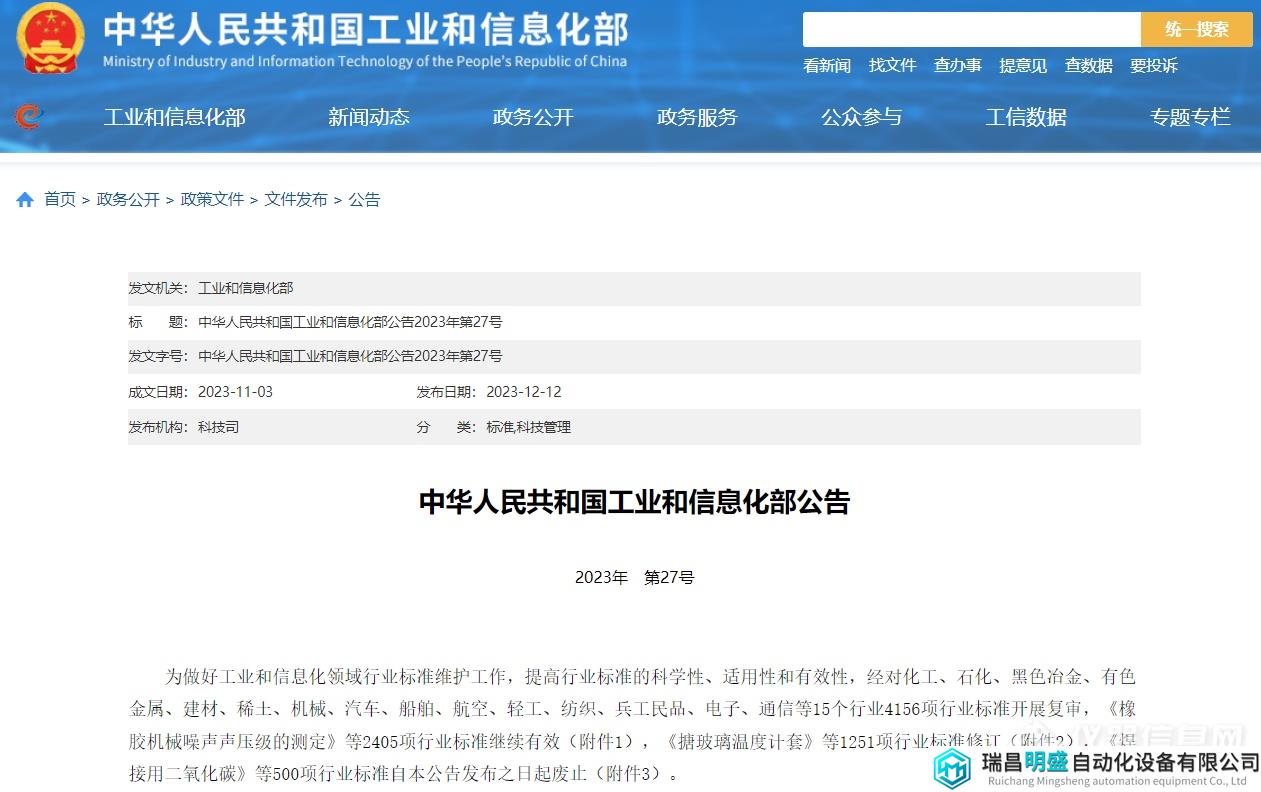
Task: Open 政策文件 from the breadcrumb trail
Action: (x=212, y=199)
